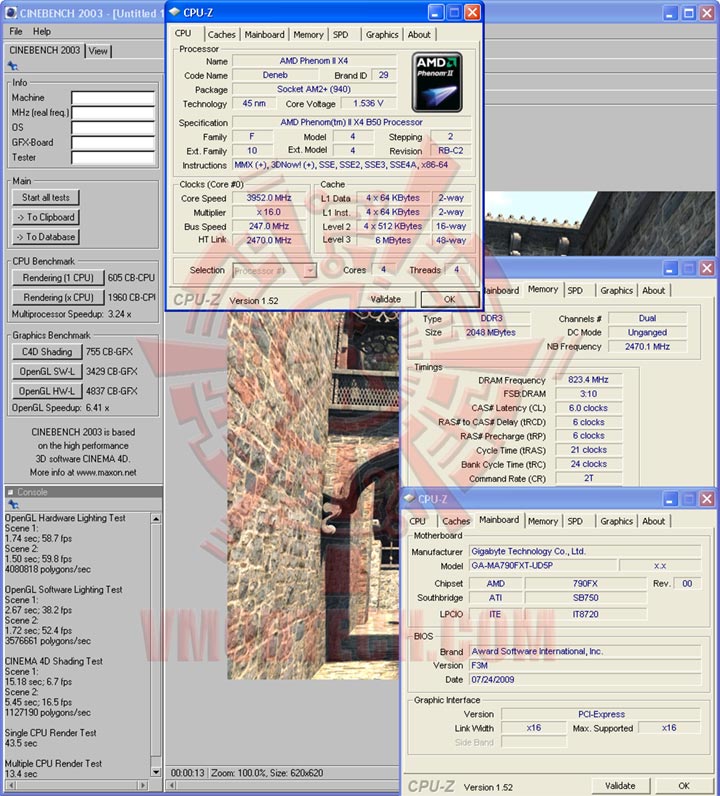Click the 'Single CPU Render Test' console line
Viewport: 720px width, 796px height.
click(51, 733)
